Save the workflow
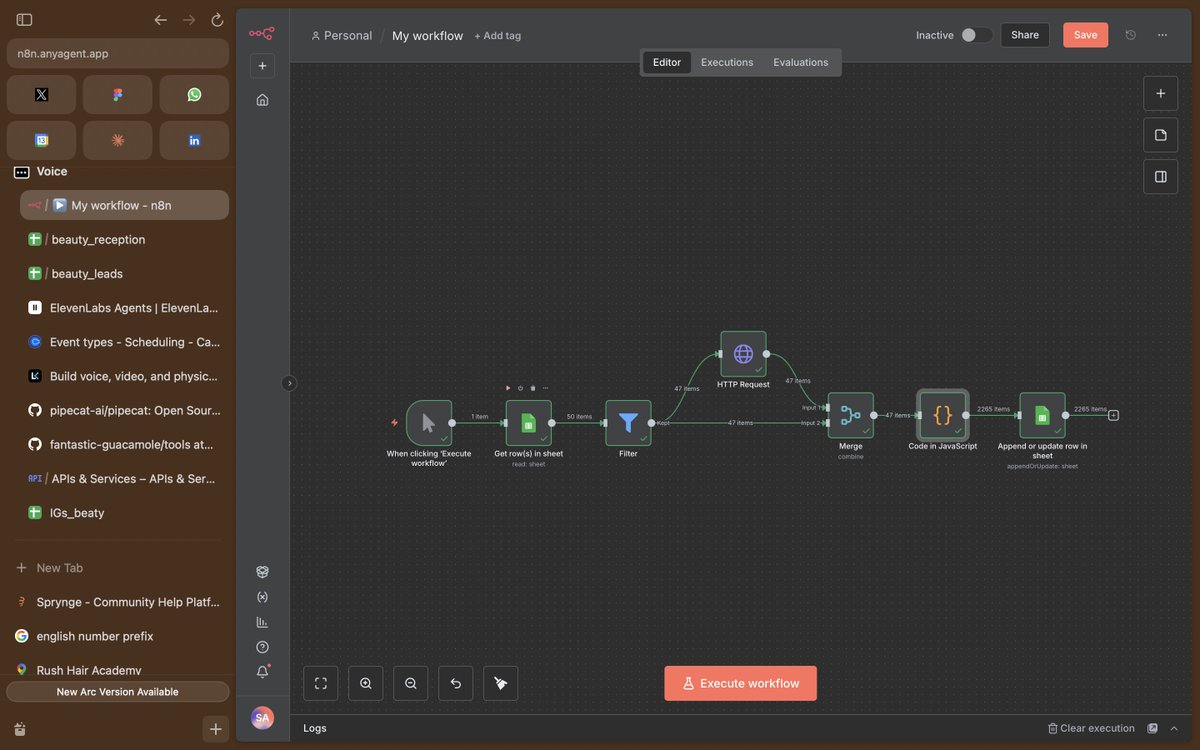1200x750 pixels. click(x=1085, y=34)
